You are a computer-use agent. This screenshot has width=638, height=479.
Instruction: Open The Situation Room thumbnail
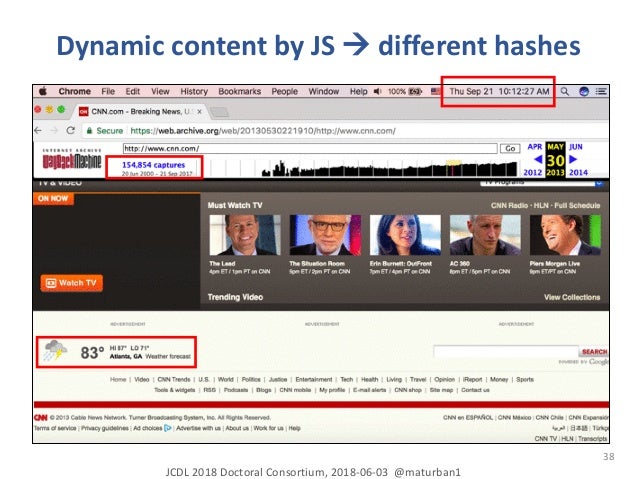click(x=325, y=235)
